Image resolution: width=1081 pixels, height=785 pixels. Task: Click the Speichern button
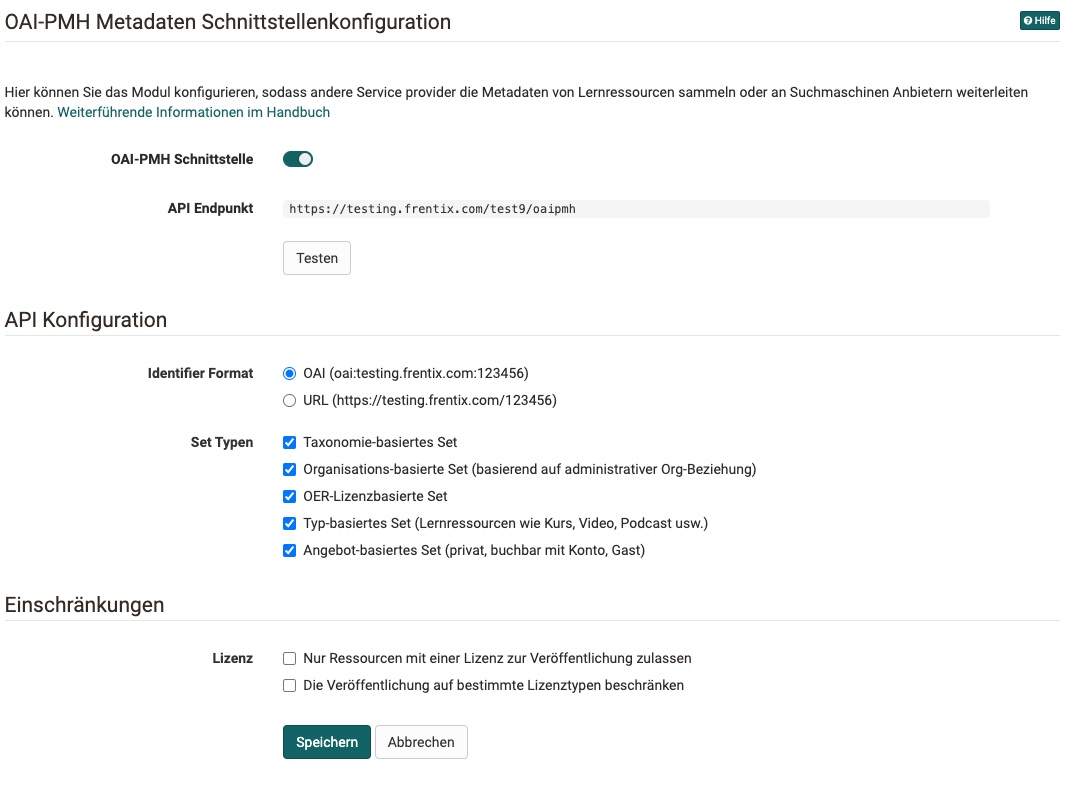327,742
